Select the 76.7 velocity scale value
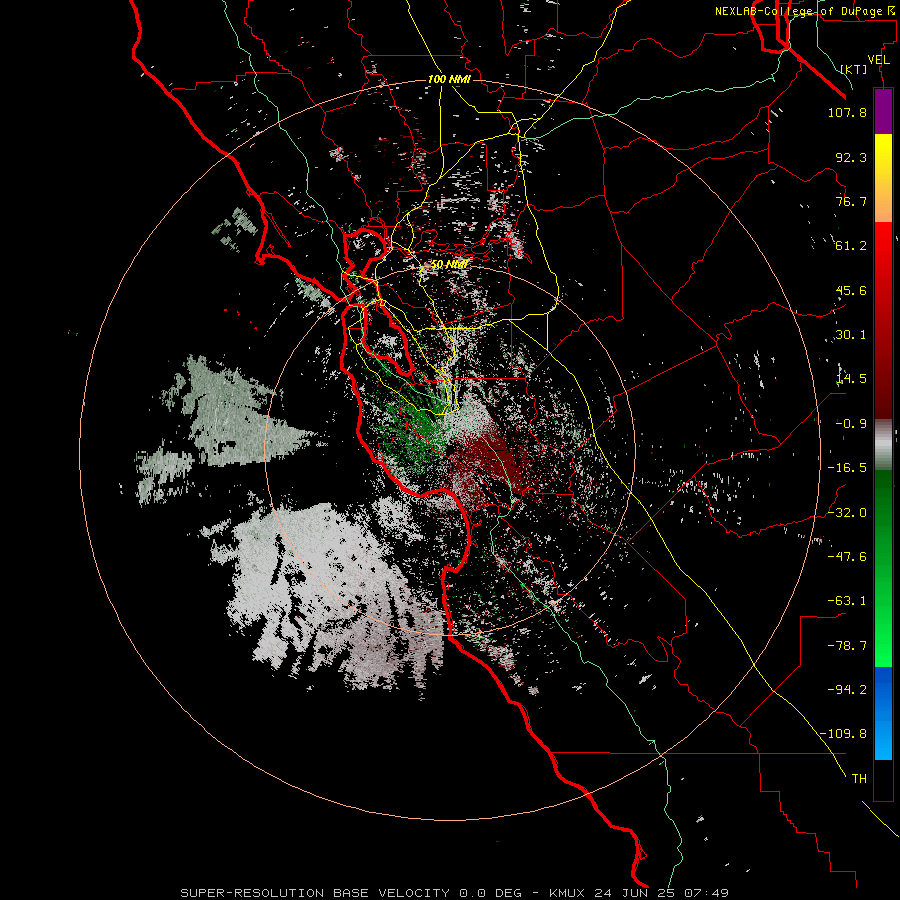Image resolution: width=900 pixels, height=900 pixels. tap(851, 201)
